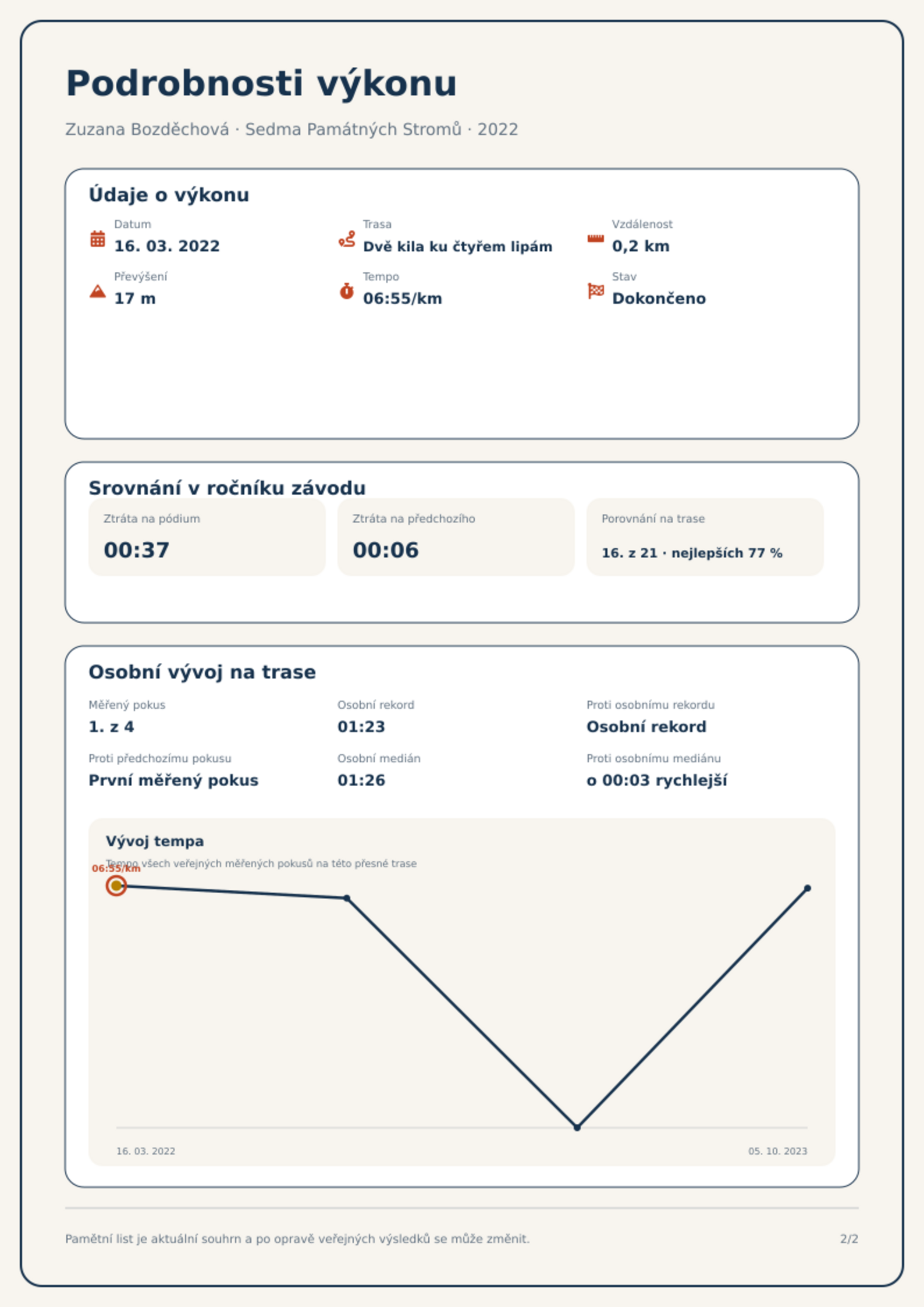Select the last chart point for 05. 10. 2023
Screen dimensions: 924x1307
(808, 888)
